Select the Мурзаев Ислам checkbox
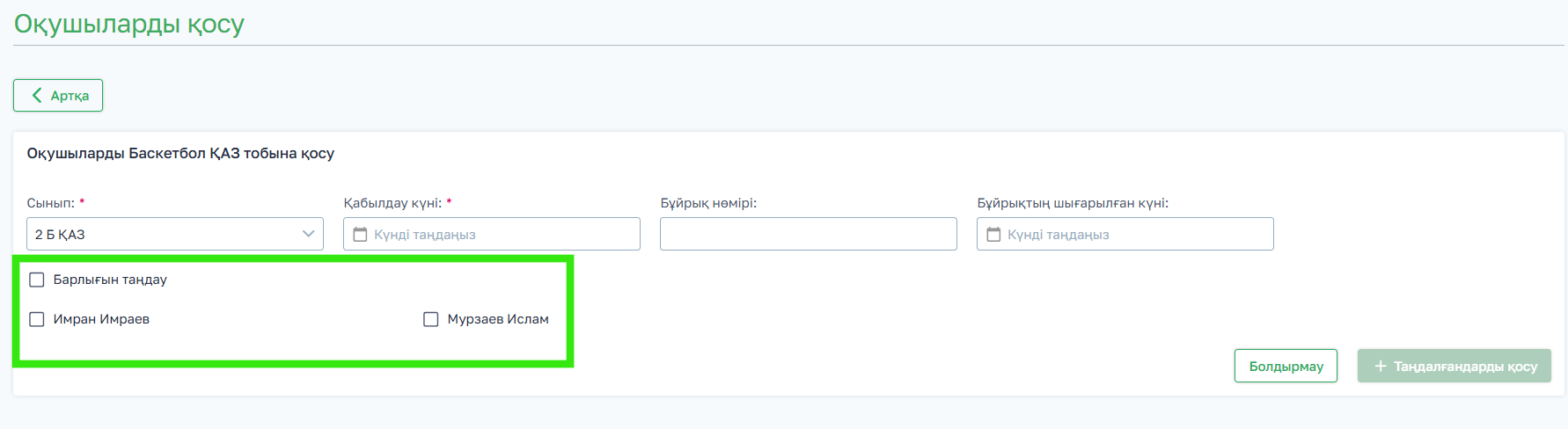This screenshot has width=1568, height=429. pos(431,319)
